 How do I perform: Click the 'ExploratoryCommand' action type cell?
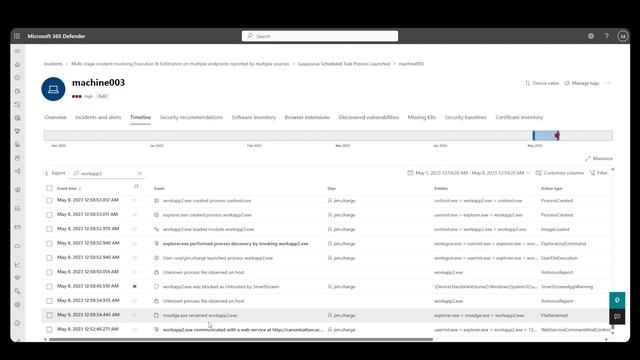[x=563, y=244]
